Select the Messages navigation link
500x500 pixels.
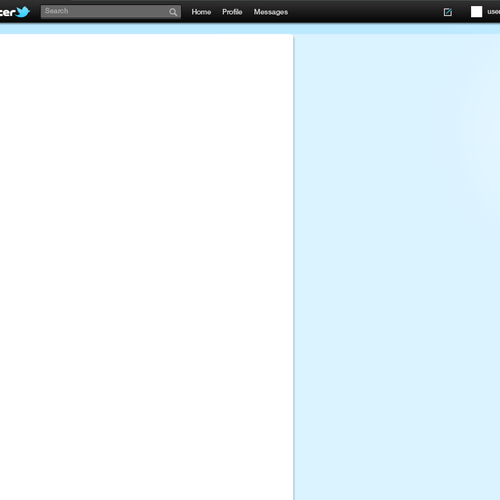pos(271,12)
